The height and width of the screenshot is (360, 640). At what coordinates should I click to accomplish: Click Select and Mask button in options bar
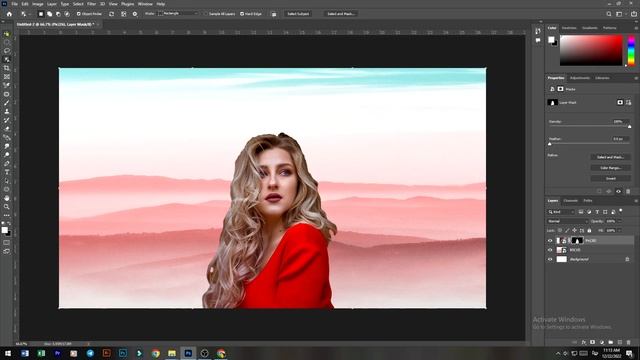(x=340, y=14)
